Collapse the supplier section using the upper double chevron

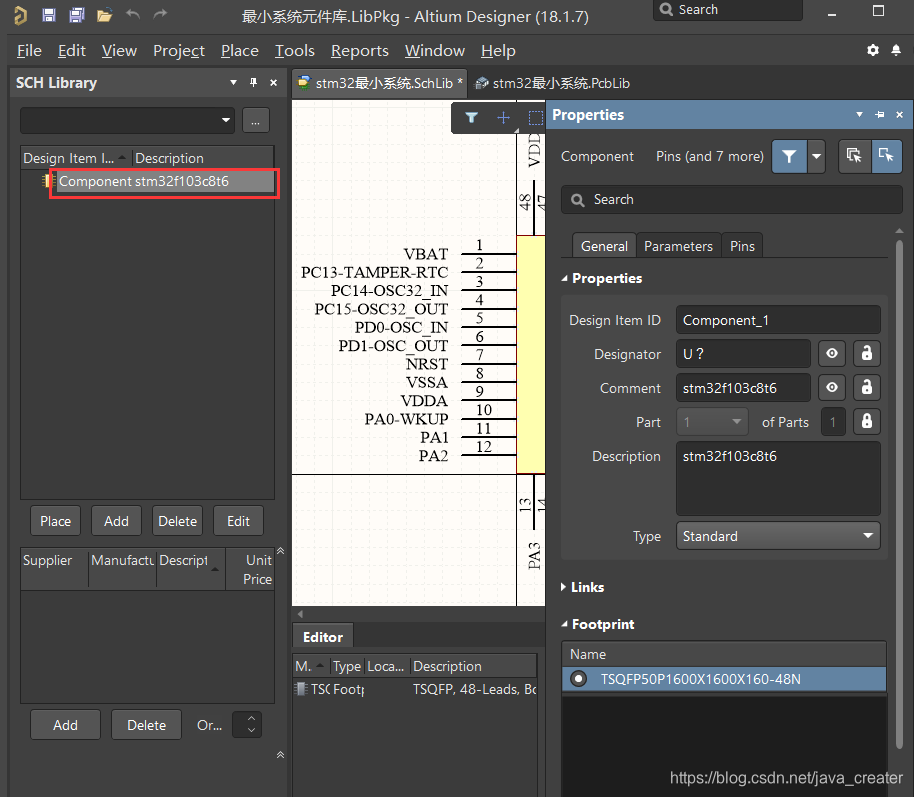(280, 551)
